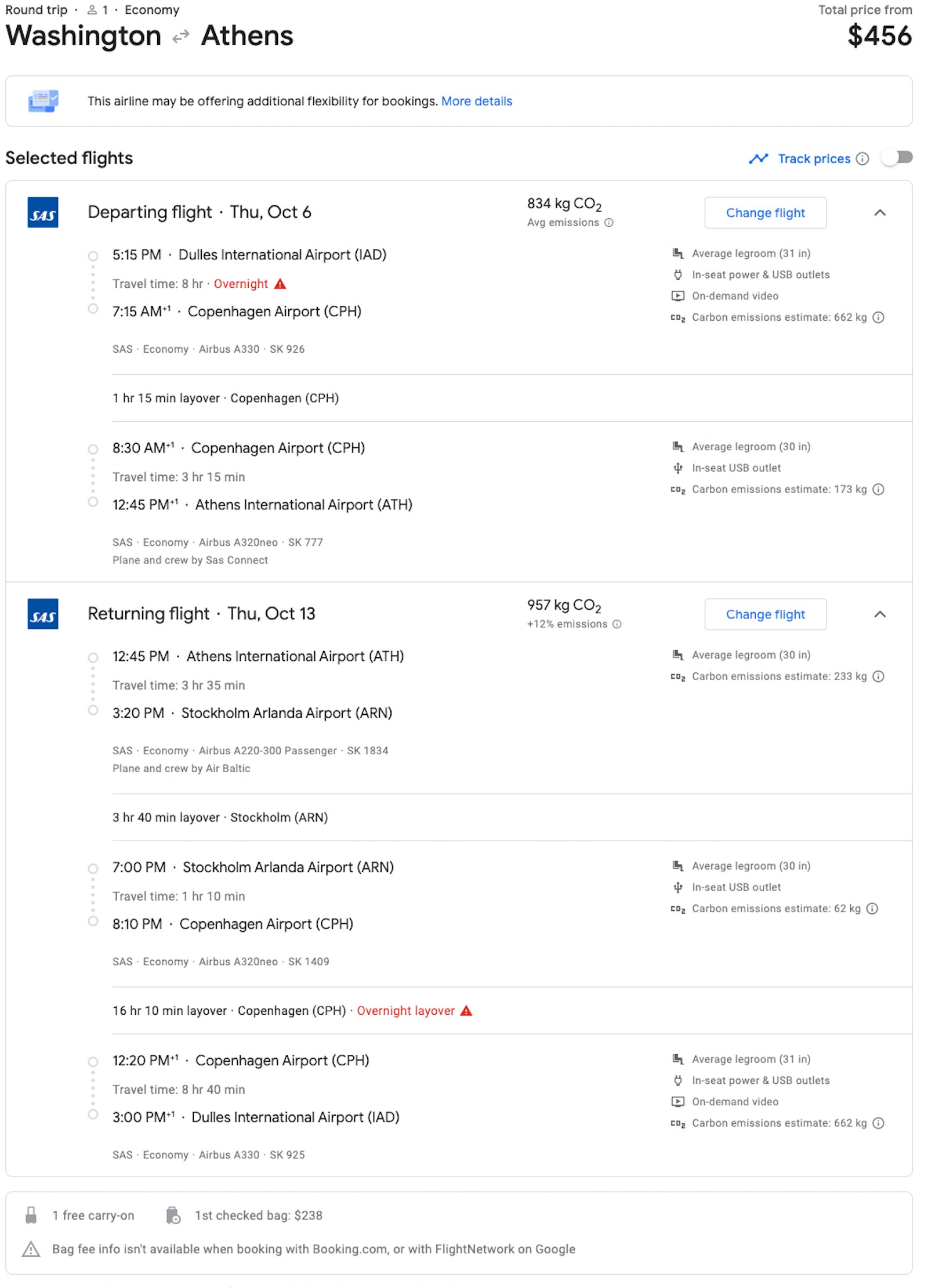Collapse the departing flight details
This screenshot has height=1288, width=928.
pos(880,212)
